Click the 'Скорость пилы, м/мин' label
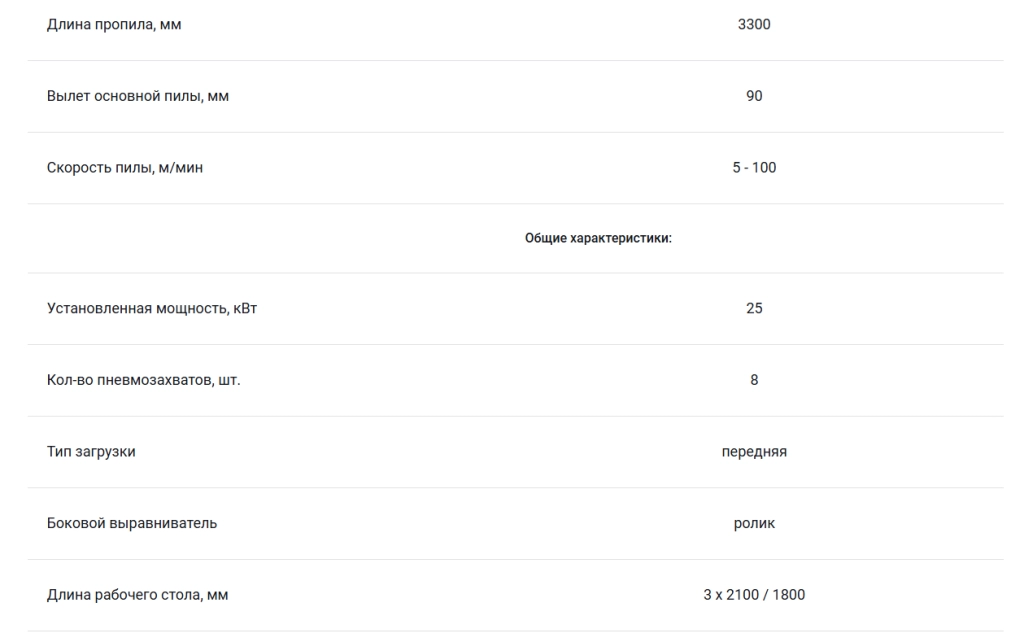The height and width of the screenshot is (642, 1024). 125,168
